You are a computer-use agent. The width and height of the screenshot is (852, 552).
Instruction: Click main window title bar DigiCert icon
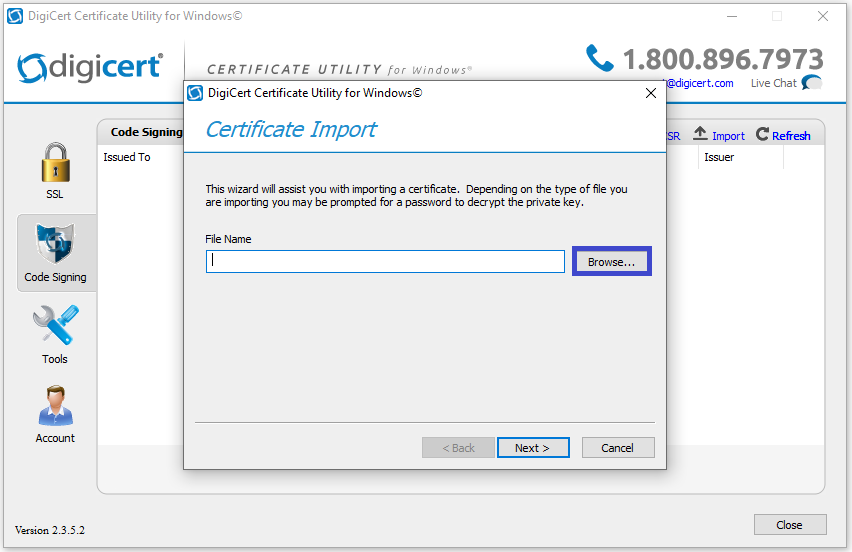point(15,16)
